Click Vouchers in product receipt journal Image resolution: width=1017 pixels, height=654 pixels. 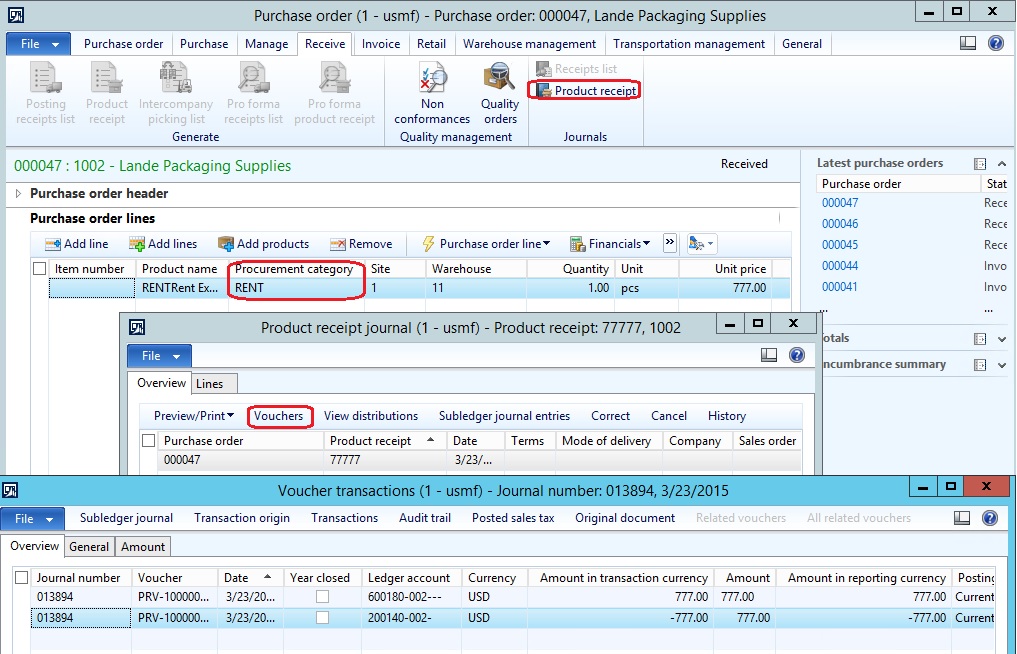click(x=278, y=416)
